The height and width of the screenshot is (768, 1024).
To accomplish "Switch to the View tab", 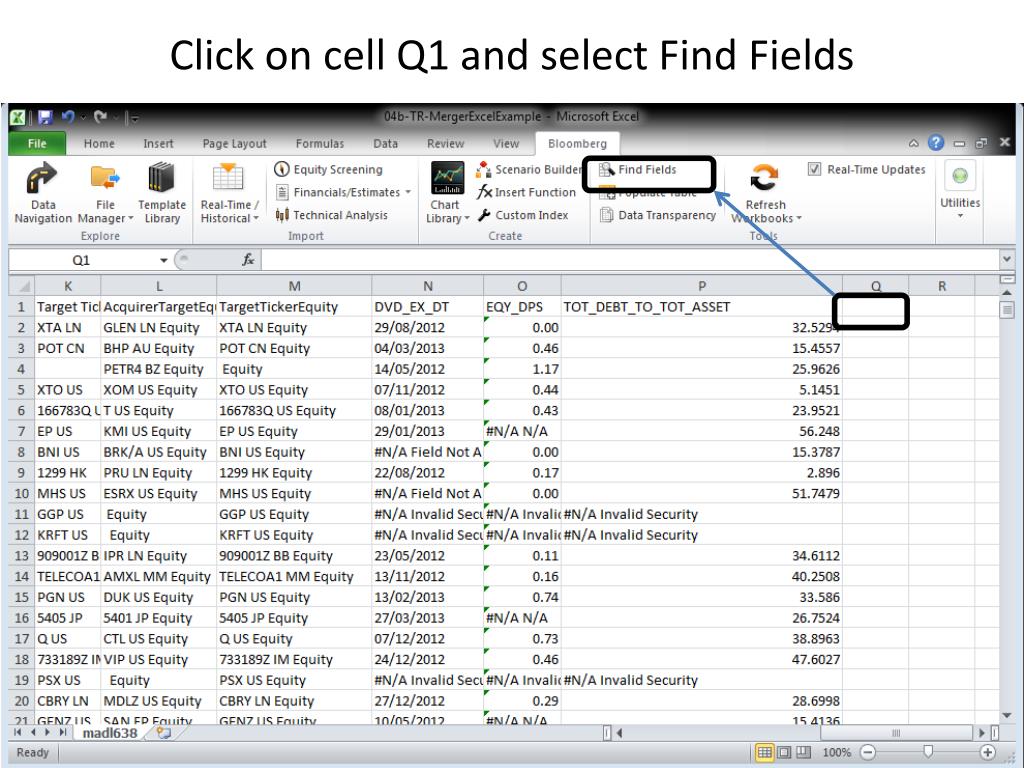I will pos(506,144).
